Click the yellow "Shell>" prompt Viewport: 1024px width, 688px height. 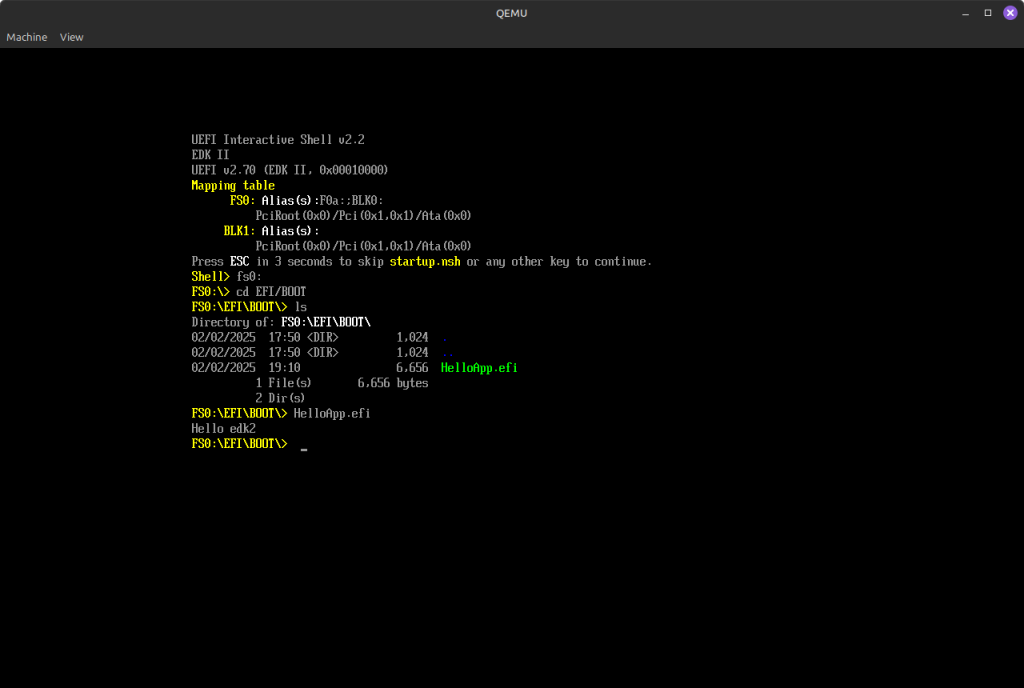(x=210, y=276)
